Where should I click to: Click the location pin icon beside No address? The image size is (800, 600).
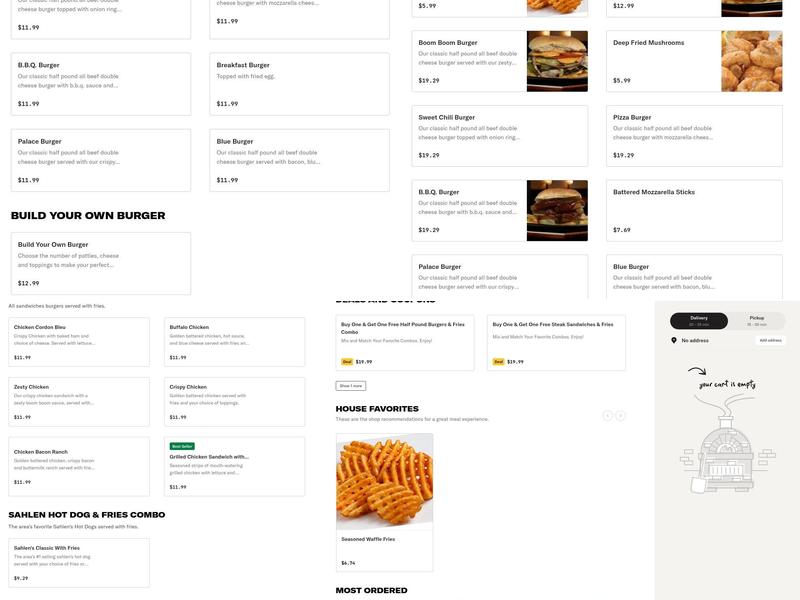click(x=673, y=340)
